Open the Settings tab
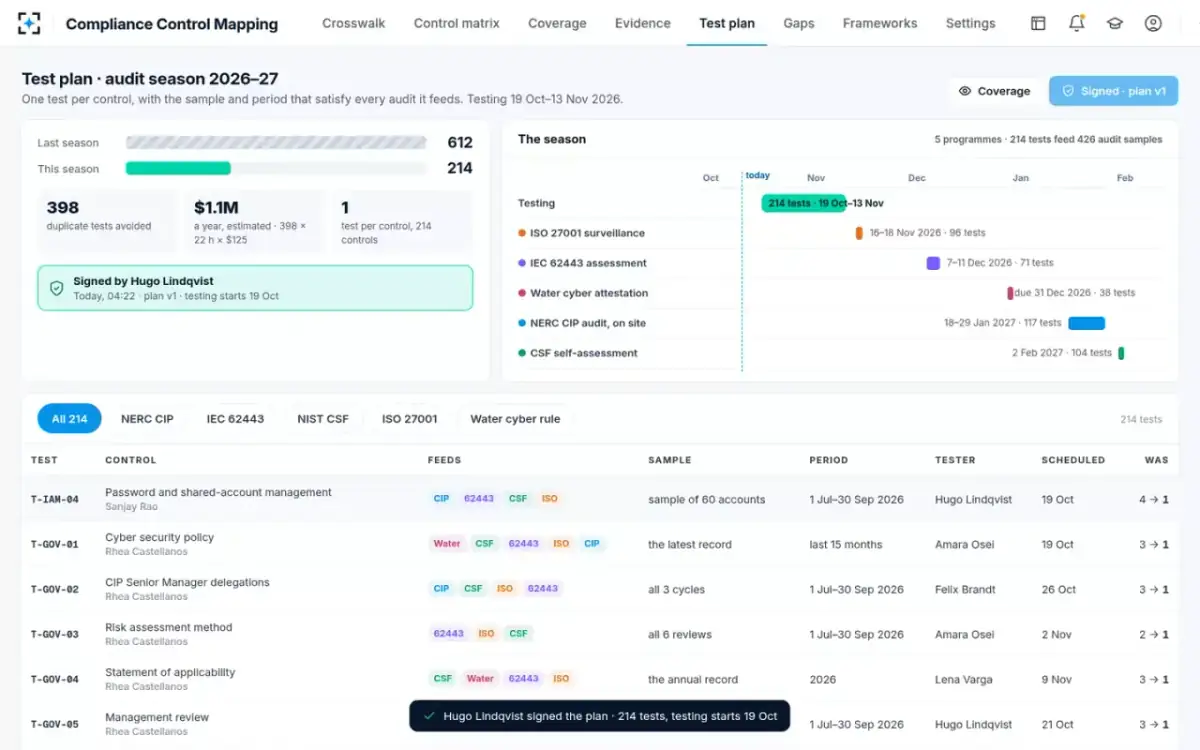The height and width of the screenshot is (750, 1200). (970, 23)
